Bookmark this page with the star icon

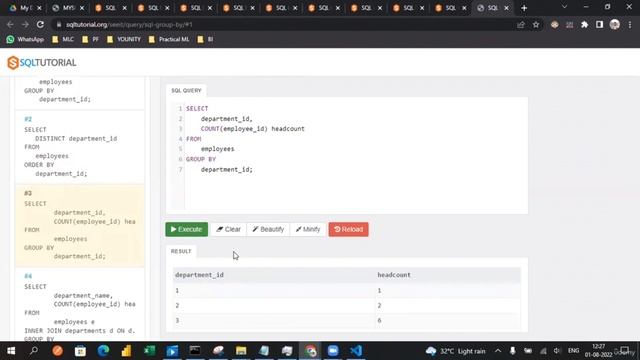point(536,25)
